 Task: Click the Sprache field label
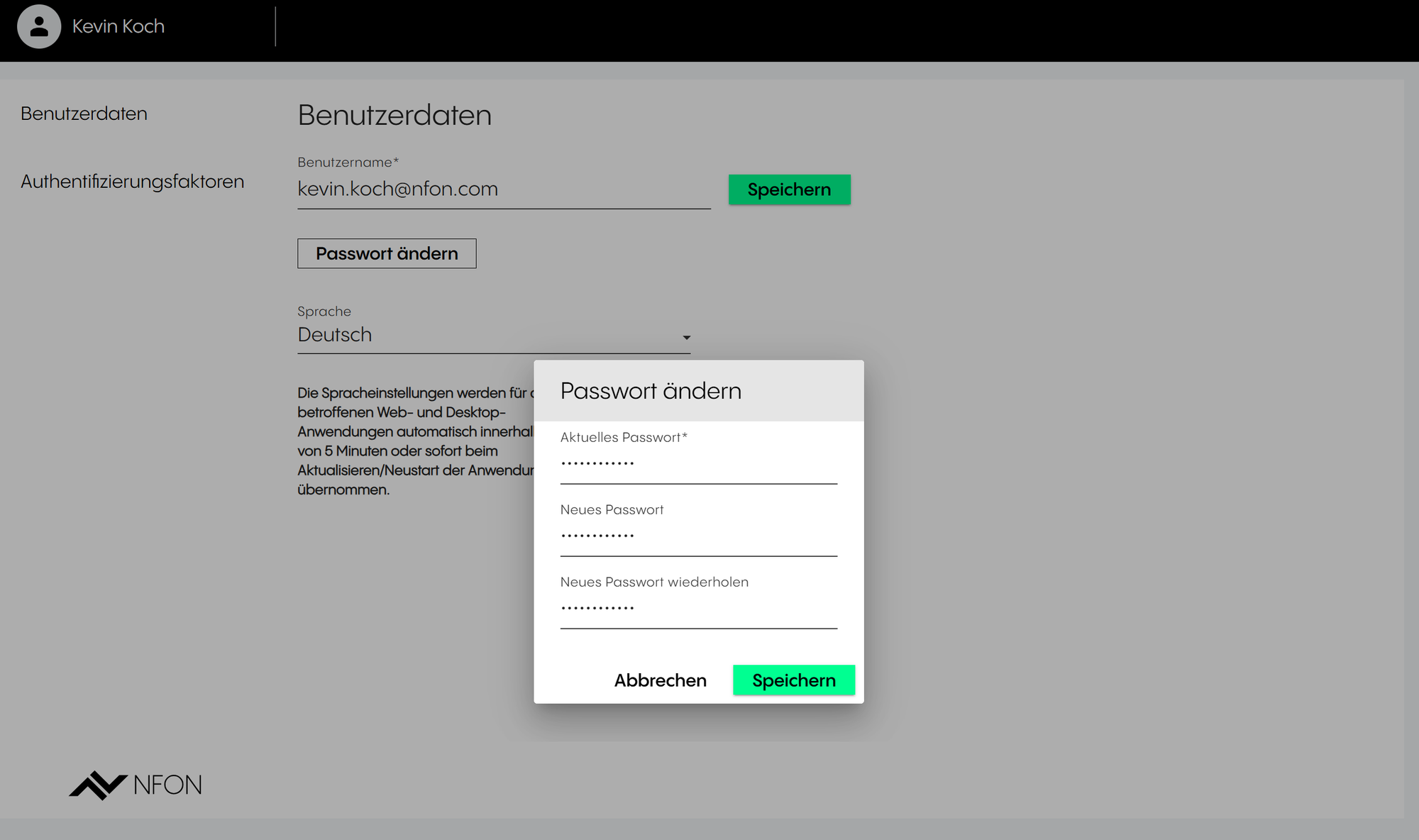coord(324,311)
